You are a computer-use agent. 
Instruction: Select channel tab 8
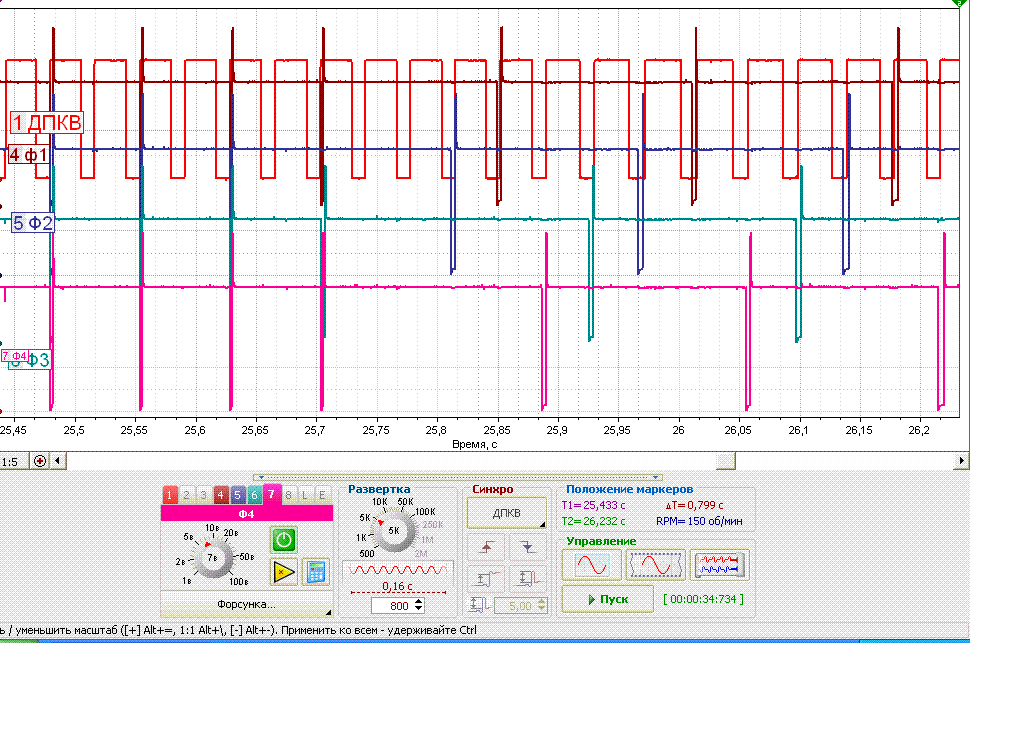[289, 495]
